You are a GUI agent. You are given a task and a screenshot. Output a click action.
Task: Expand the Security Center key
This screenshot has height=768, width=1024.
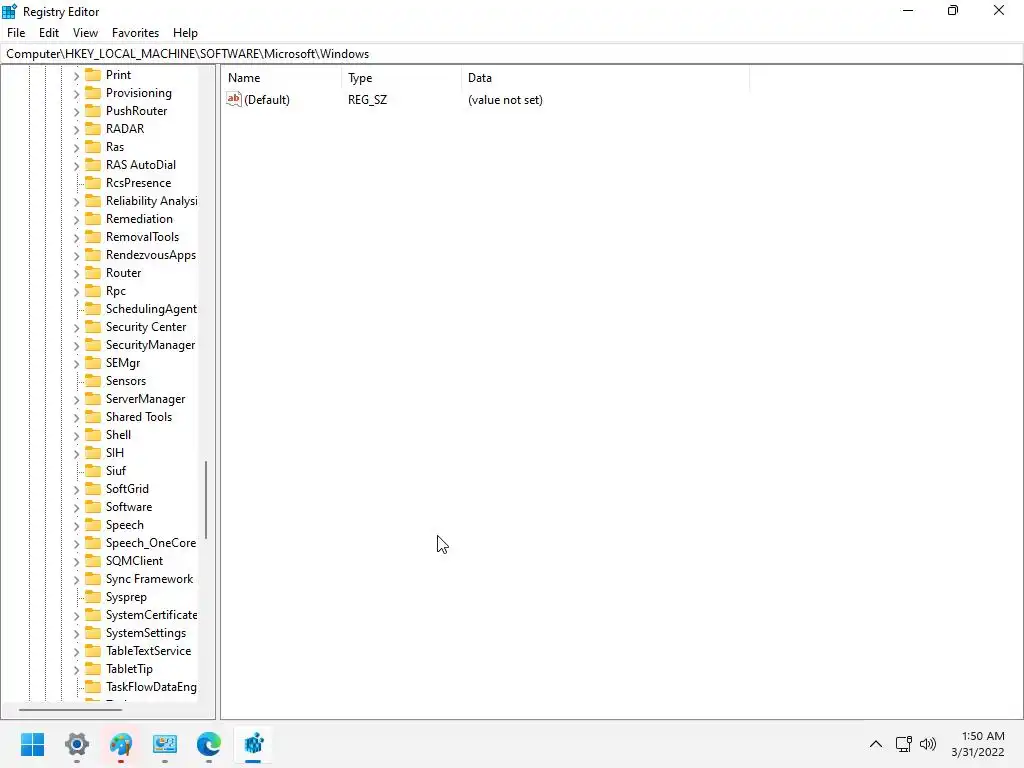pyautogui.click(x=76, y=328)
